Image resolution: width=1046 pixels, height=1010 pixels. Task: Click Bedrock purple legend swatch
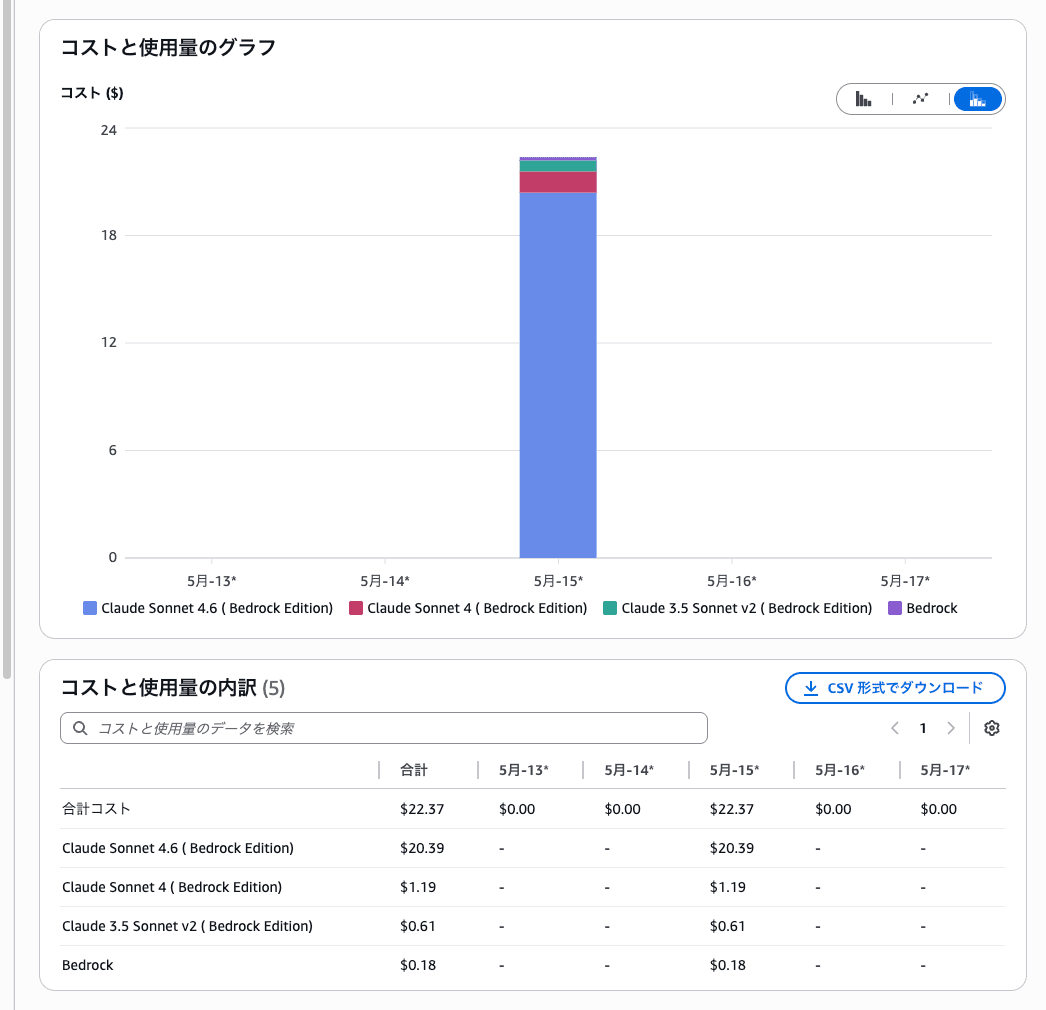(895, 608)
